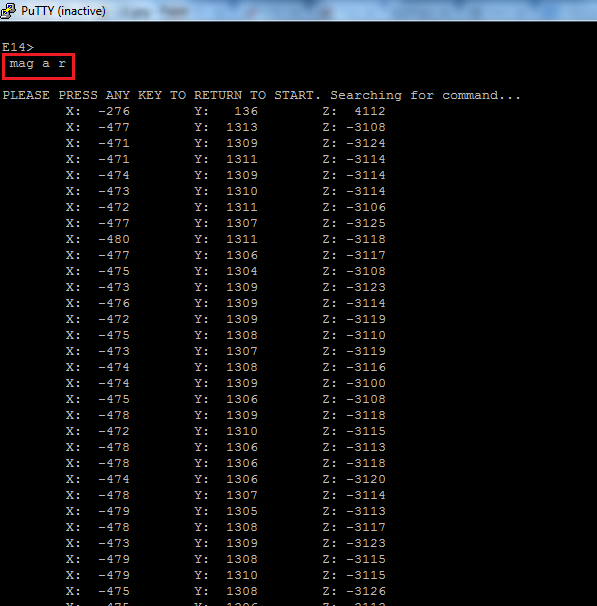597x606 pixels.
Task: Select X value -471 beside Y 1311
Action: point(114,159)
